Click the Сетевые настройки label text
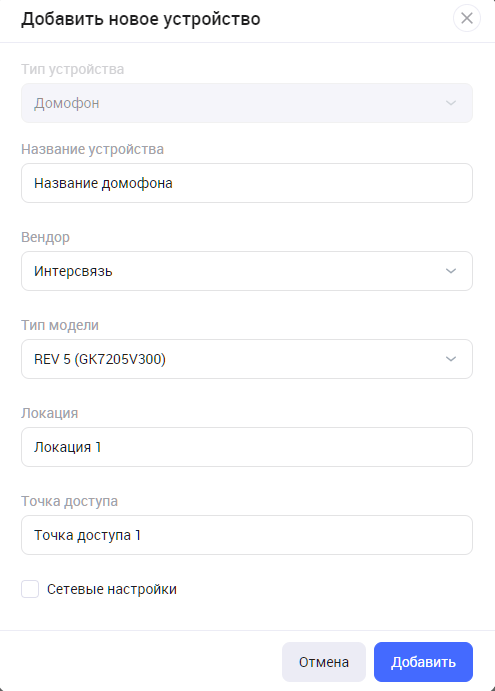 coord(112,589)
